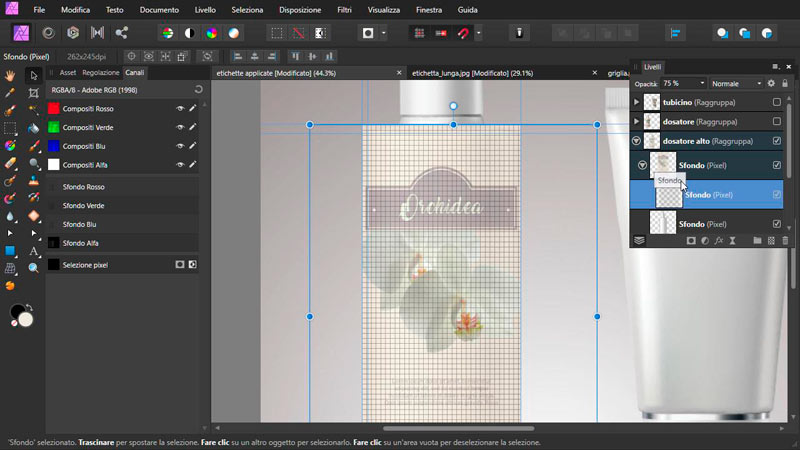Check visibility box of dosatore group

(777, 121)
